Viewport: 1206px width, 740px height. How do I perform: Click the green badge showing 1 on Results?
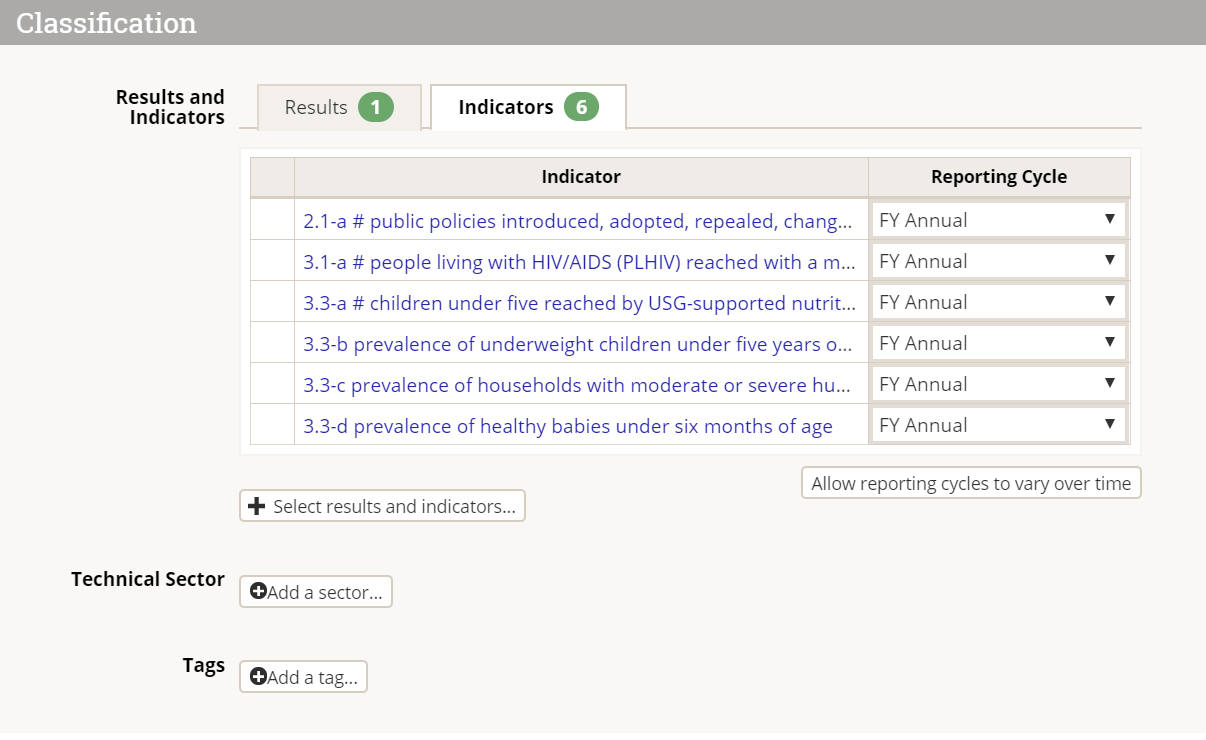point(376,107)
